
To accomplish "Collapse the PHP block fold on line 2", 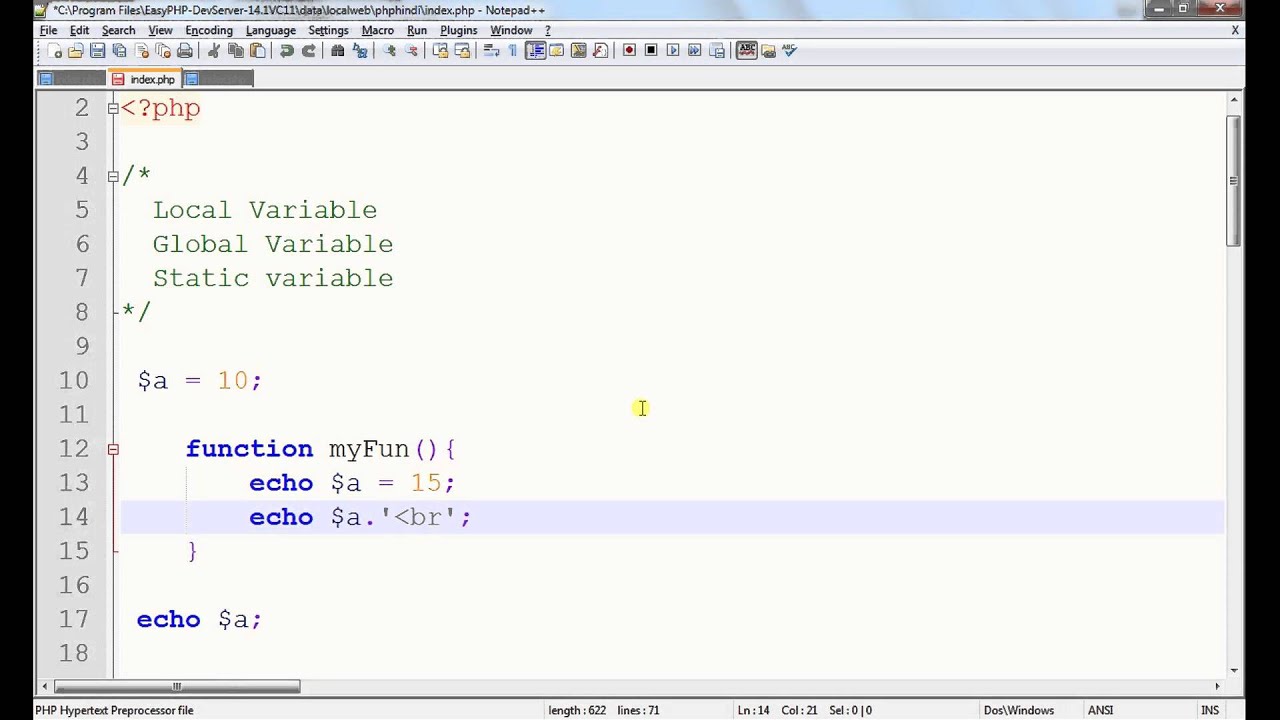I will (x=113, y=108).
